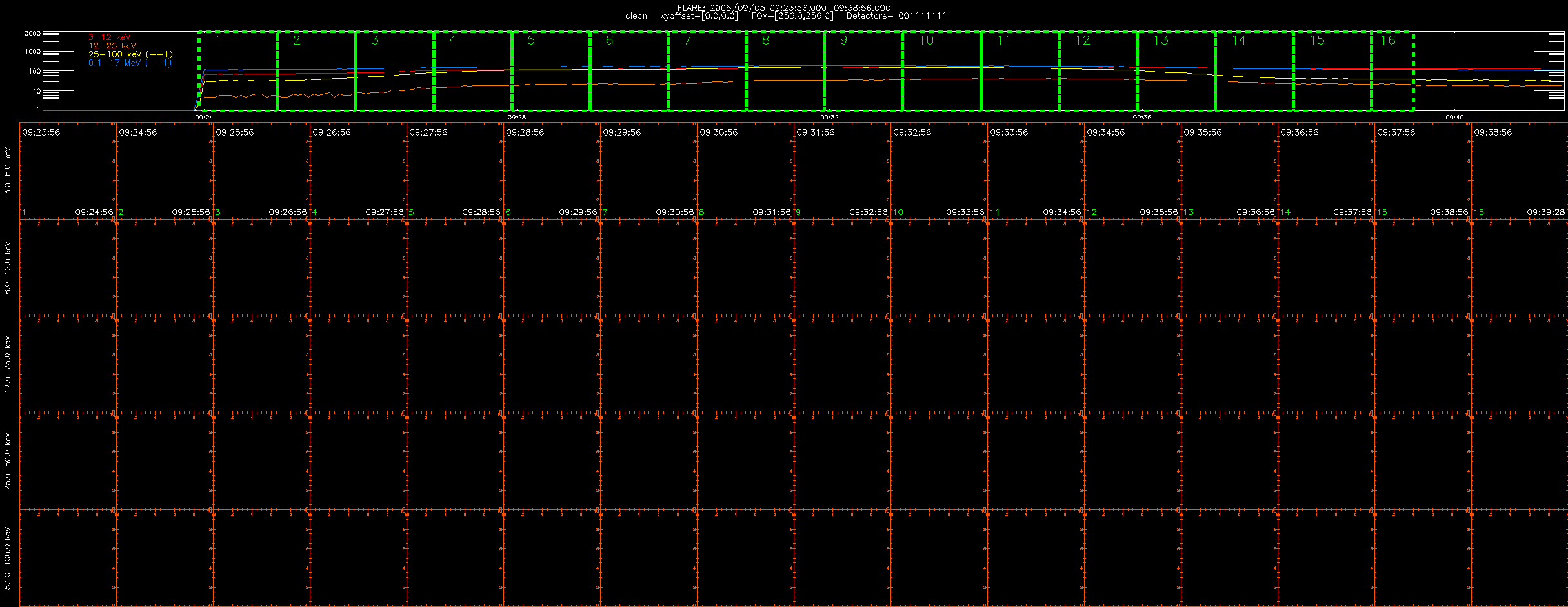The image size is (1568, 607).
Task: Select interval marker 6 in the lightcurve plot
Action: [x=610, y=41]
